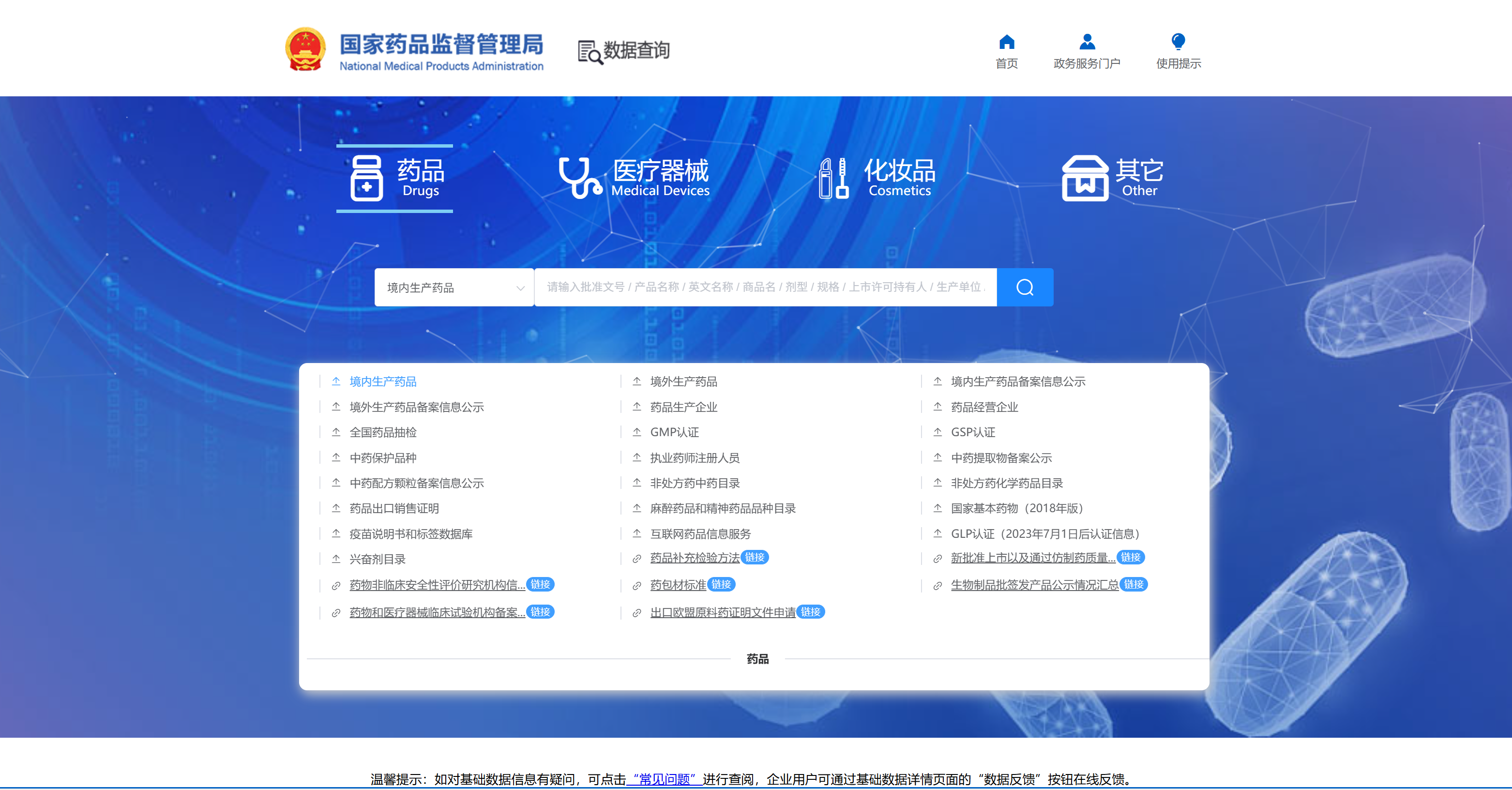Image resolution: width=1512 pixels, height=790 pixels.
Task: Switch to the 其它 Other tab
Action: pos(1113,178)
